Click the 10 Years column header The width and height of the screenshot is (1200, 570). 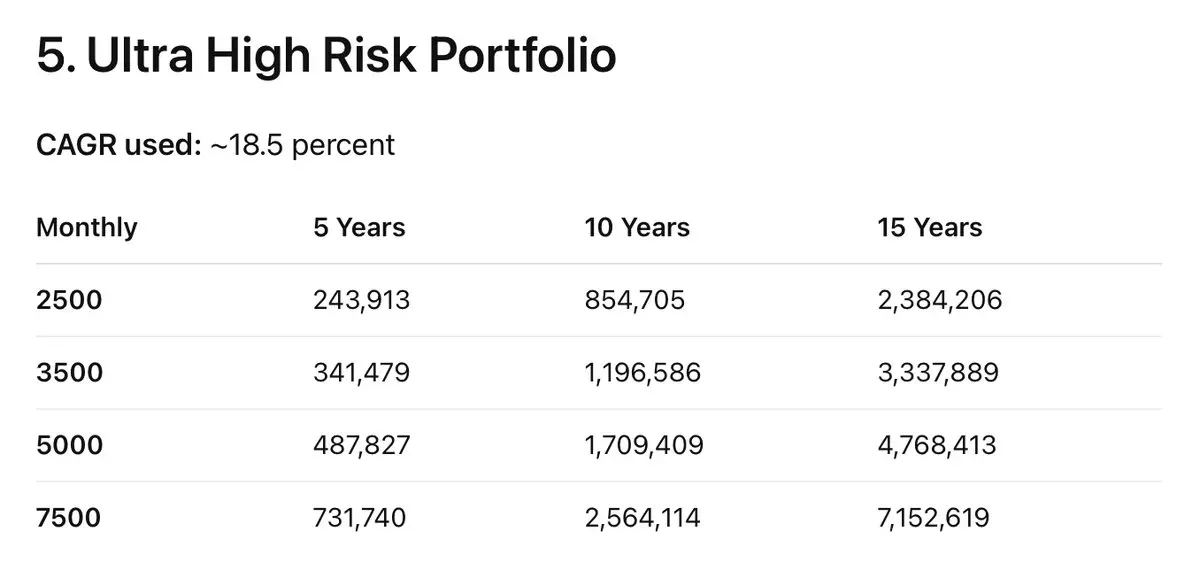click(x=637, y=228)
